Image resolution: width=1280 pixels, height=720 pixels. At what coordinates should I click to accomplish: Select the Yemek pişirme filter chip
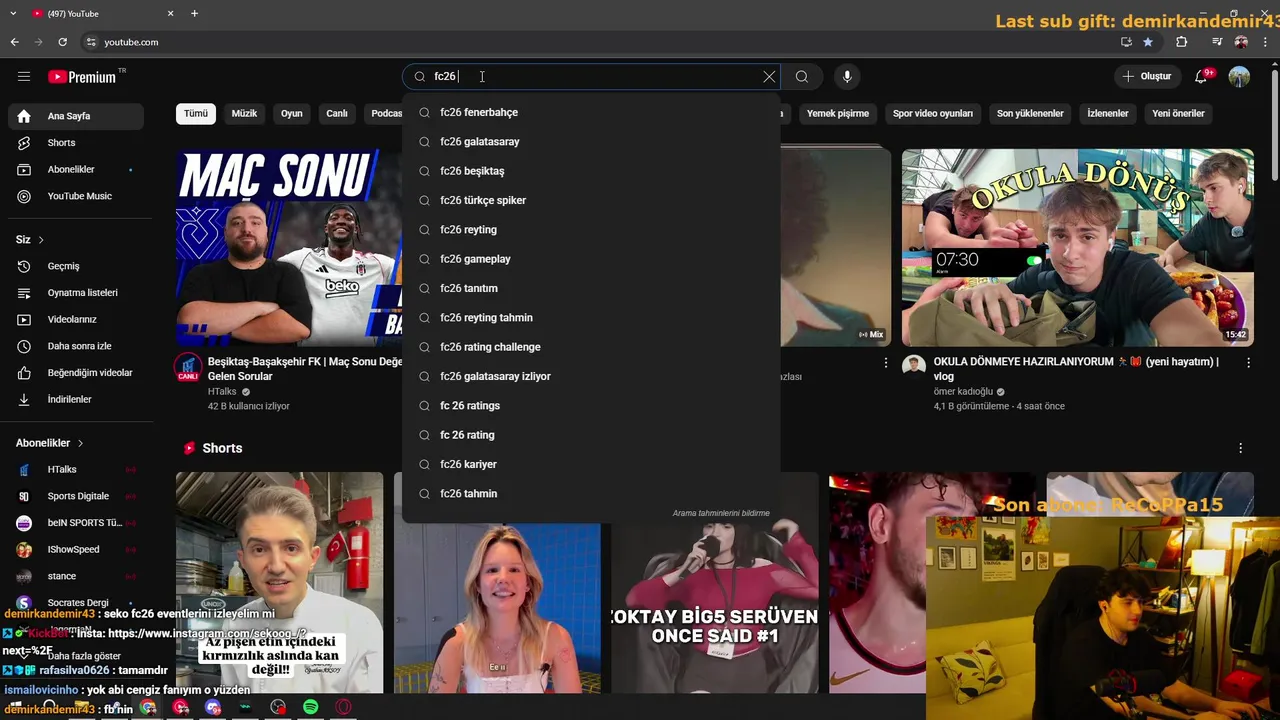coord(838,113)
